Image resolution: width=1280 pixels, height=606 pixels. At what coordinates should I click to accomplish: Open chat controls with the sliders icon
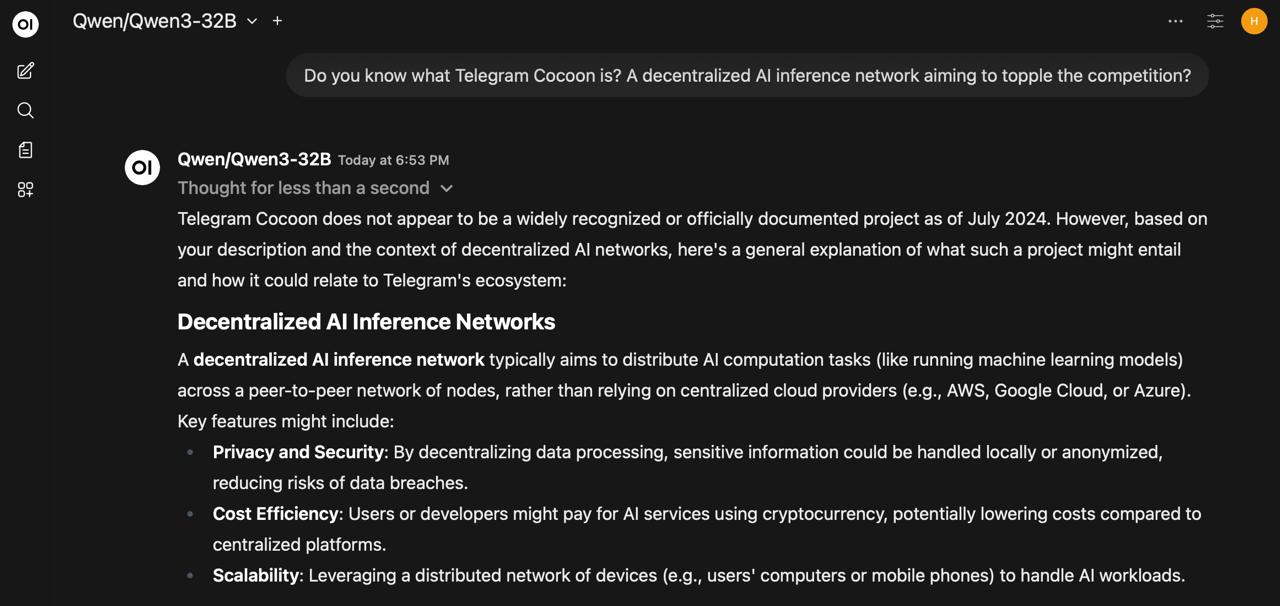1214,20
